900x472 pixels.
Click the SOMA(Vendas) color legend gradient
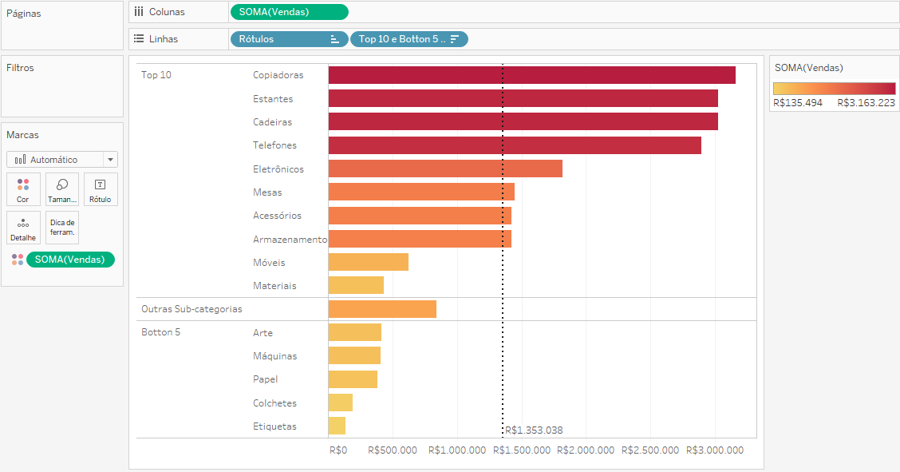834,88
